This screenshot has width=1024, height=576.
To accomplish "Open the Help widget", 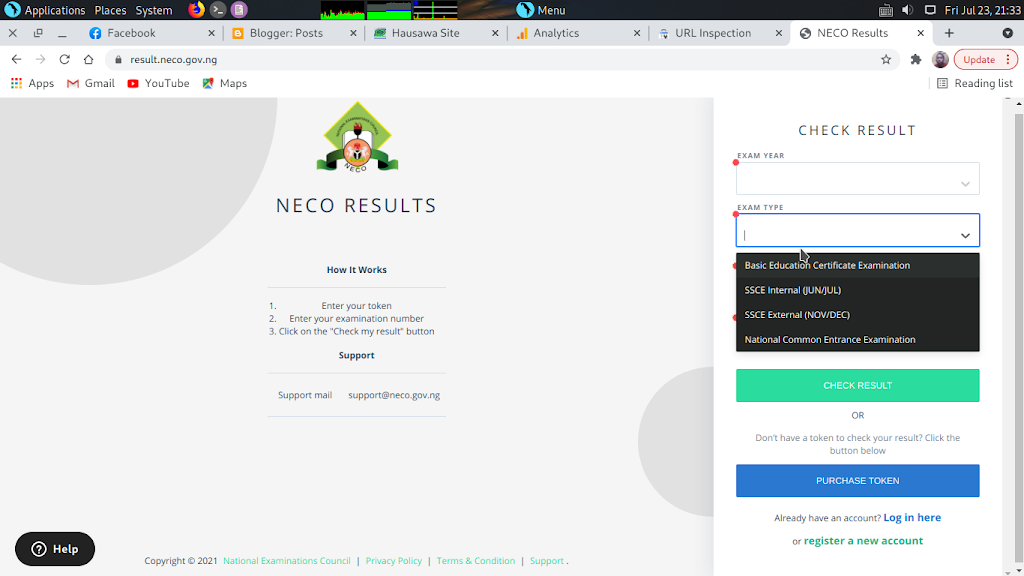I will pos(55,549).
